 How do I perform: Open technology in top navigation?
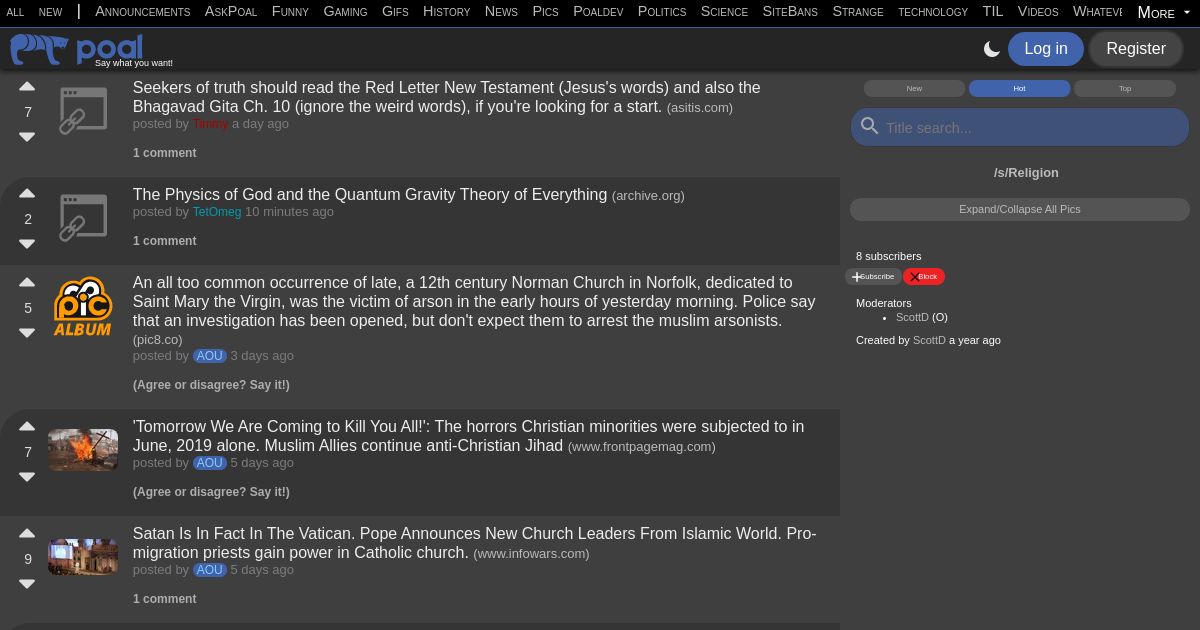click(933, 12)
